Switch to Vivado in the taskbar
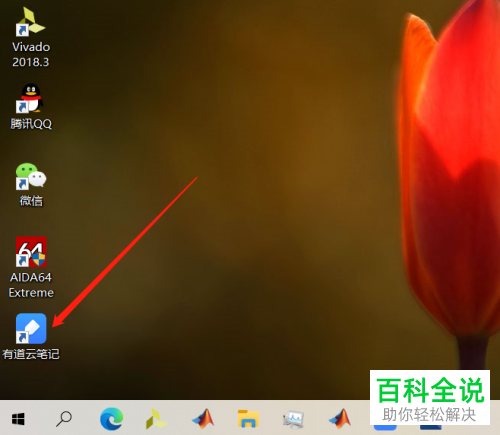The width and height of the screenshot is (500, 435). coord(157,419)
